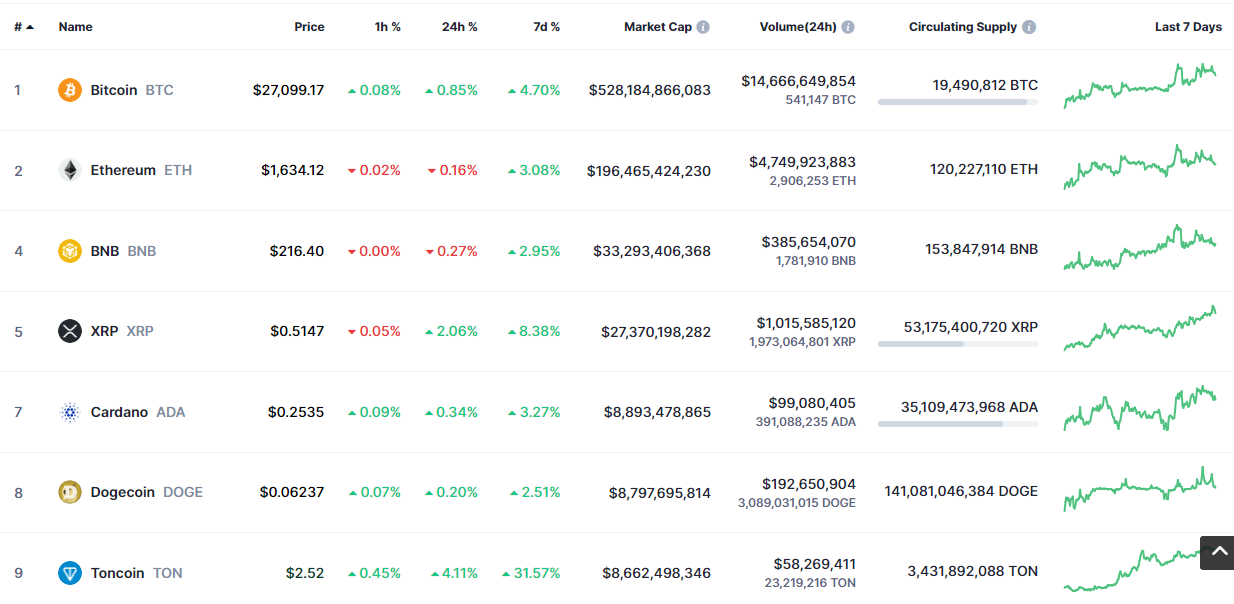
Task: Click the scroll-to-top arrow button
Action: coord(1217,552)
